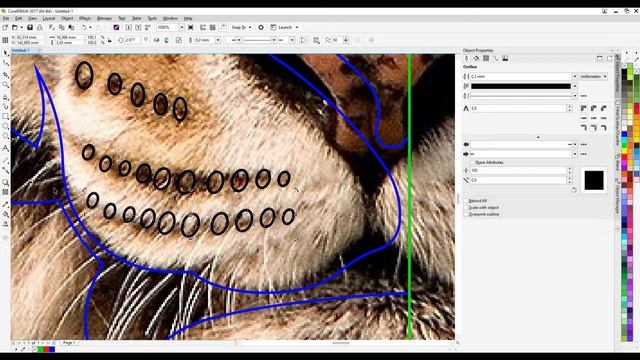
Task: Choose bevel corner style icon
Action: coord(603,108)
